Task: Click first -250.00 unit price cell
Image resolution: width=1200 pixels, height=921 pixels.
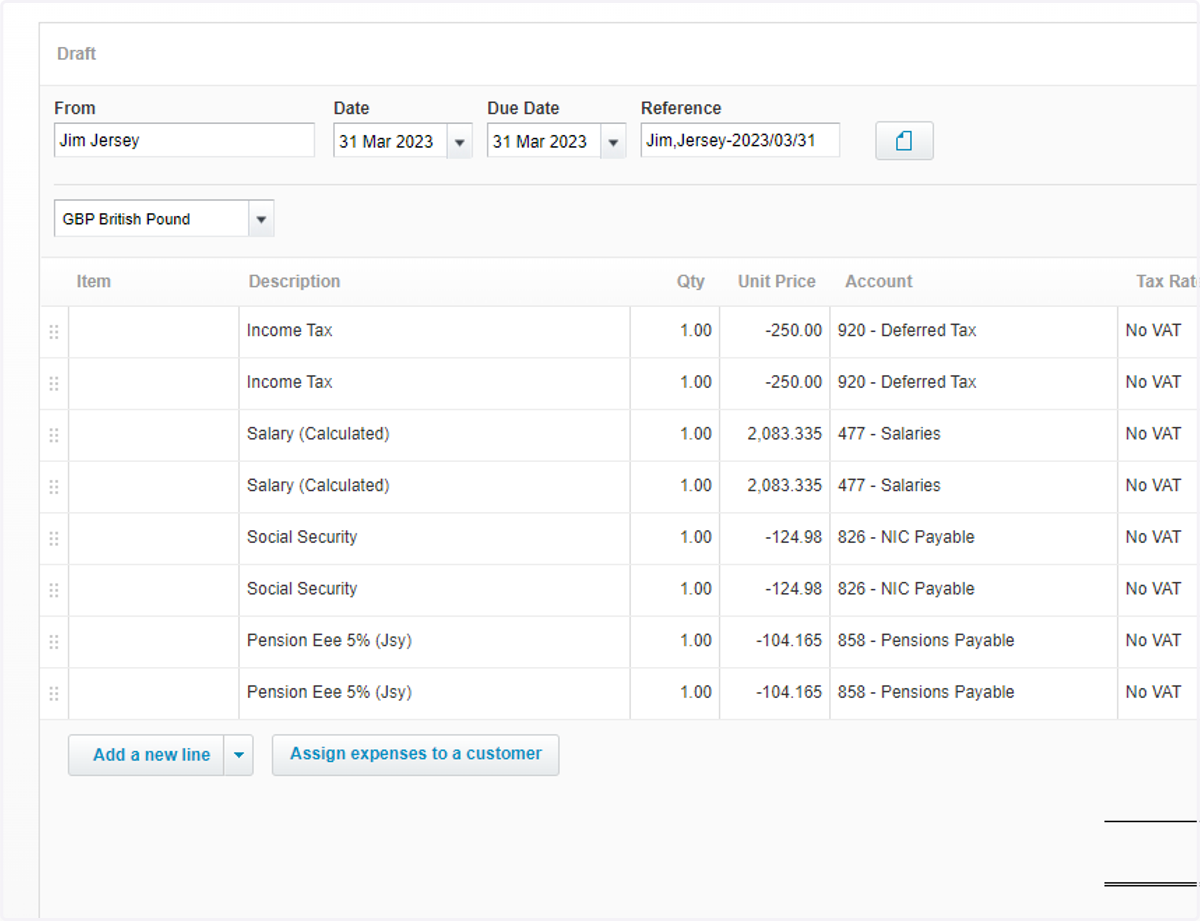Action: [x=774, y=331]
